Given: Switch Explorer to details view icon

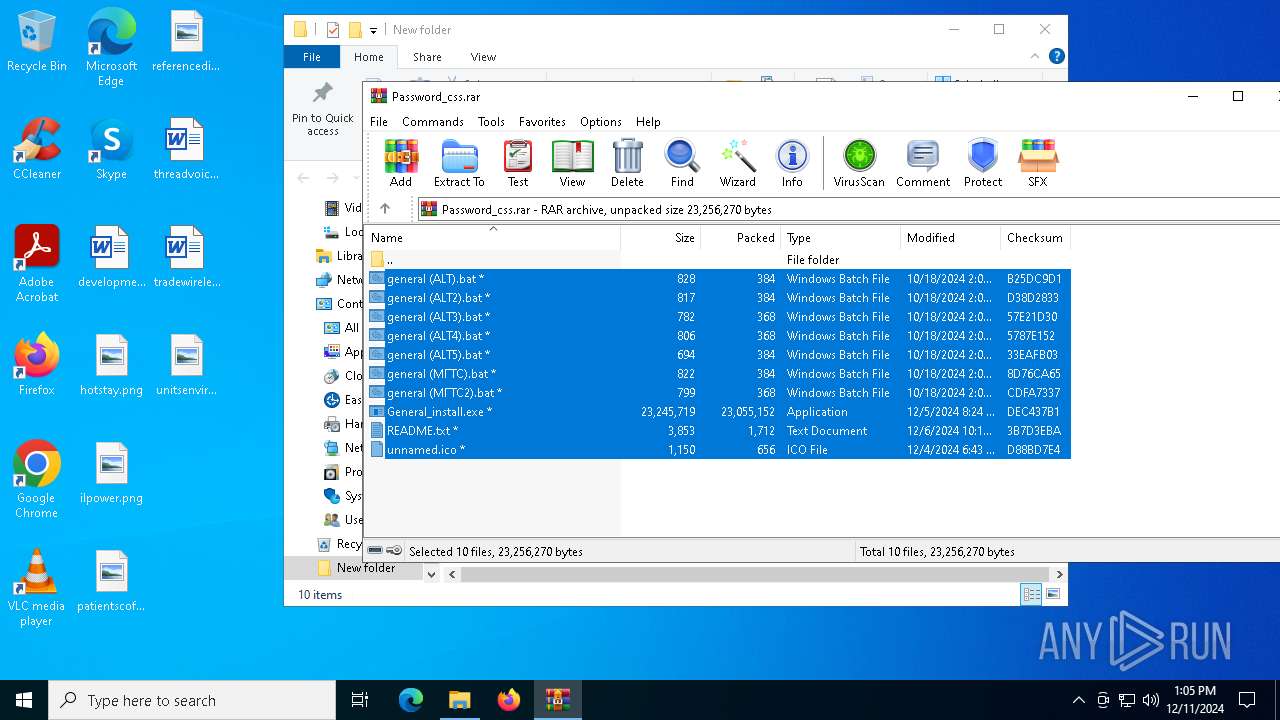Looking at the screenshot, I should (1031, 595).
